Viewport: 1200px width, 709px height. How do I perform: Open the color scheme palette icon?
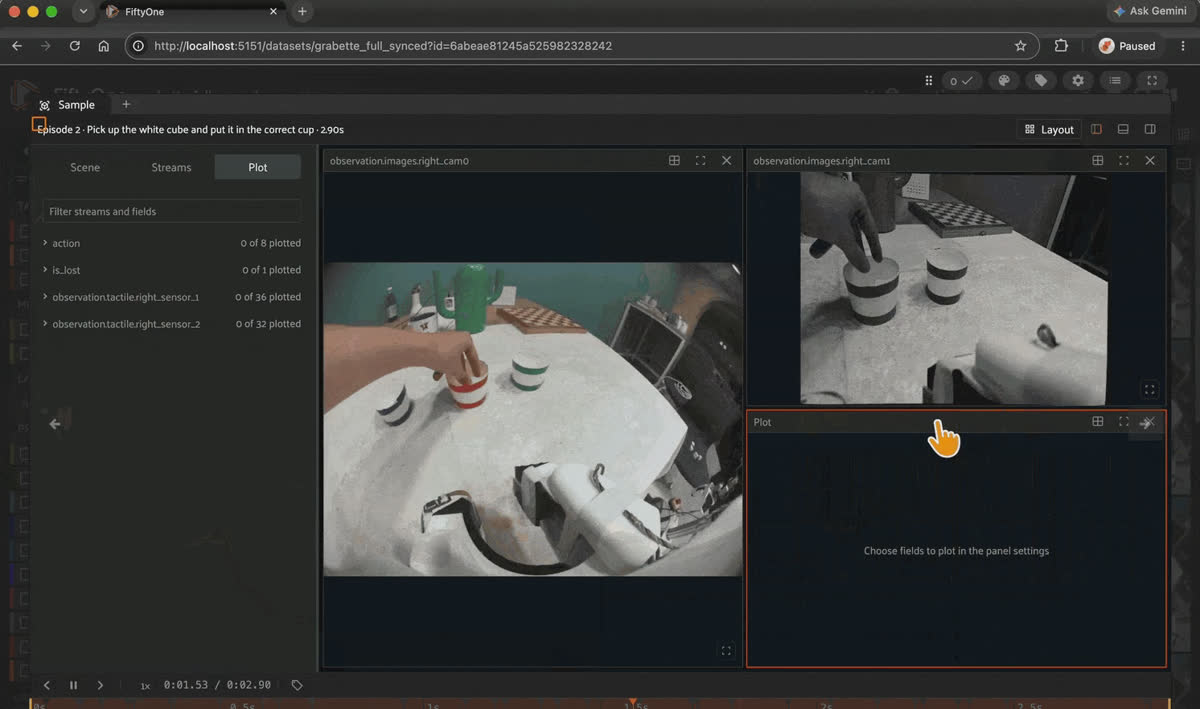tap(1004, 81)
